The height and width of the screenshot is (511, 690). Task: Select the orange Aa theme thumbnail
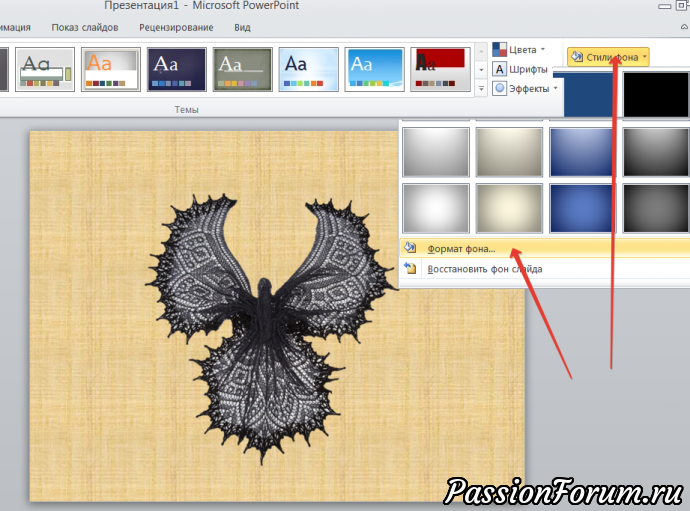111,69
